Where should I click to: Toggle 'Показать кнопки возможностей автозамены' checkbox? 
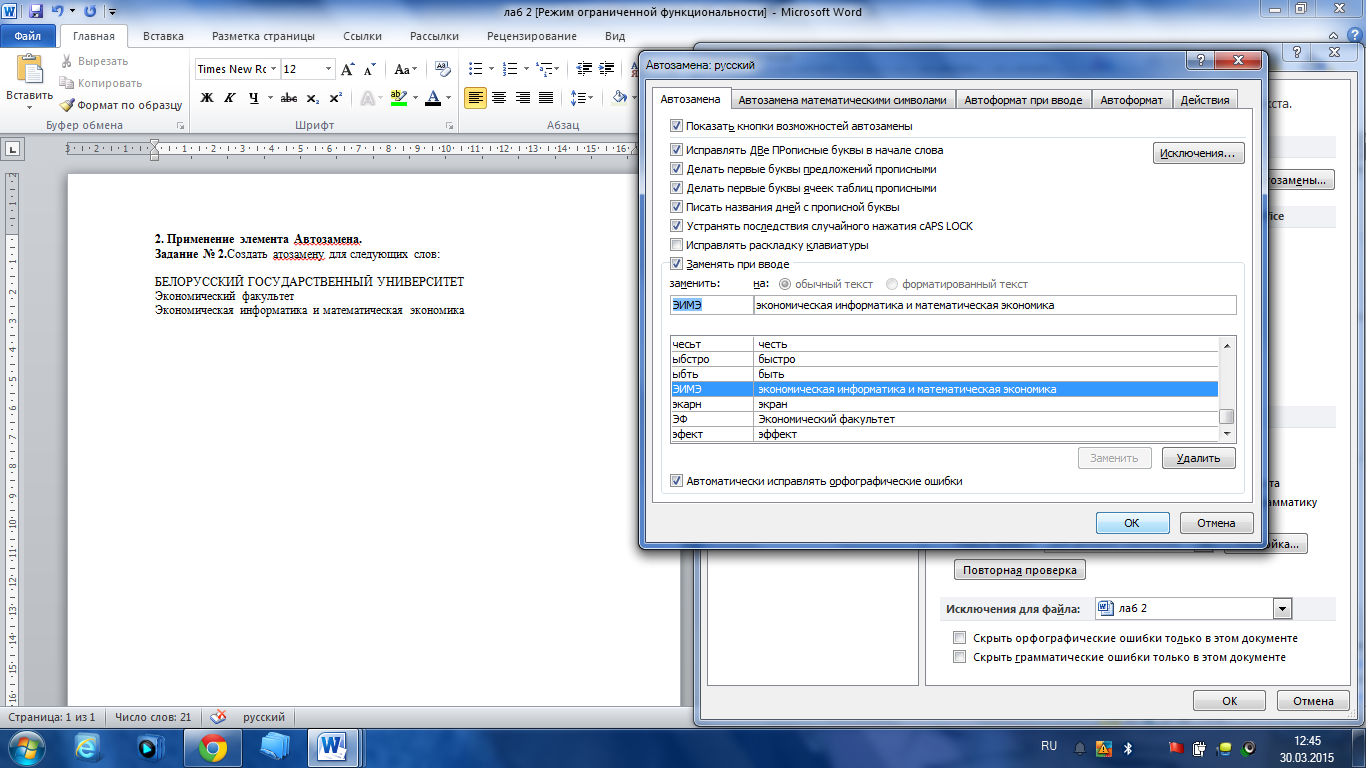coord(677,126)
